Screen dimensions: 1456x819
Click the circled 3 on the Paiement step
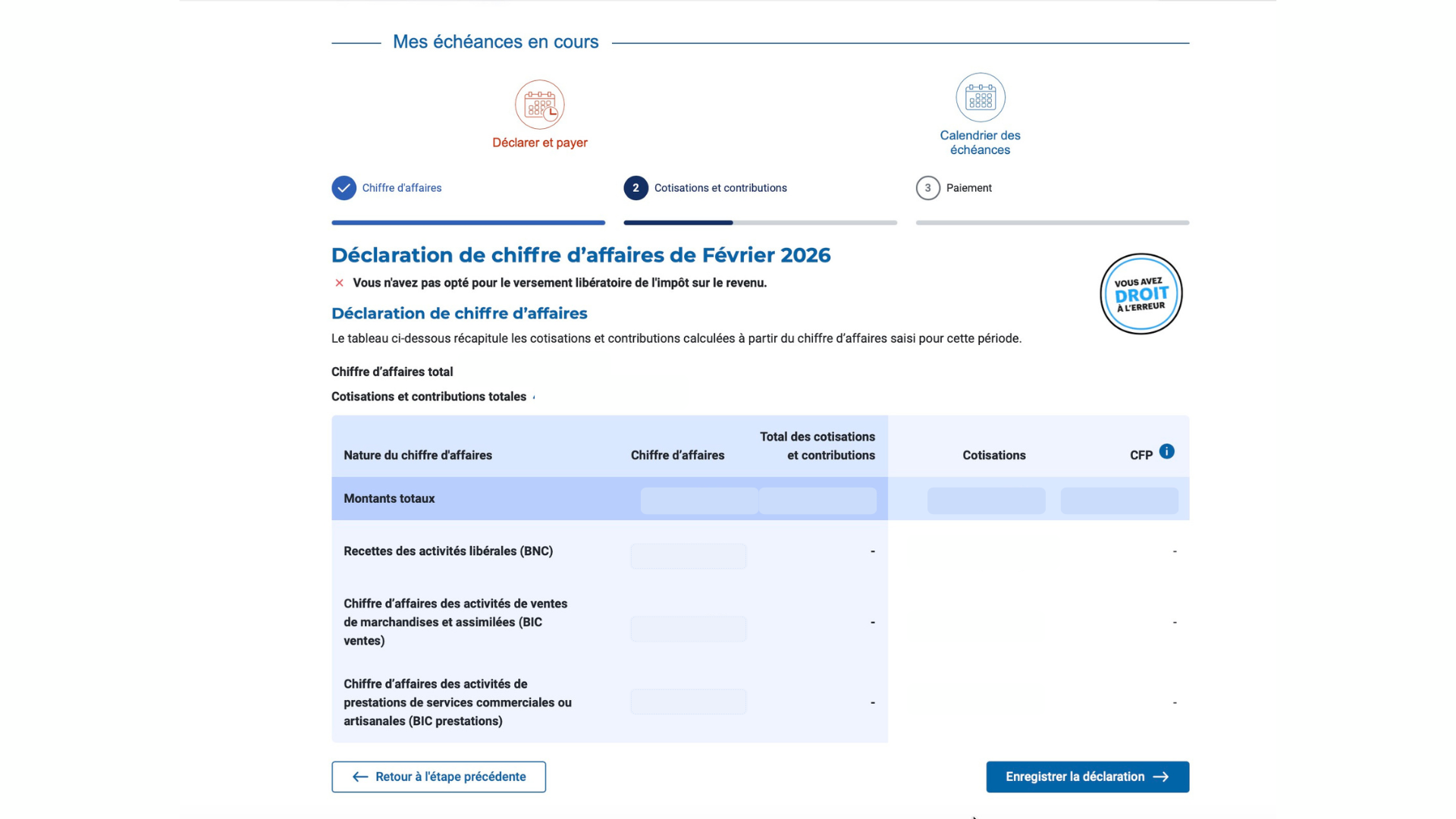tap(927, 187)
